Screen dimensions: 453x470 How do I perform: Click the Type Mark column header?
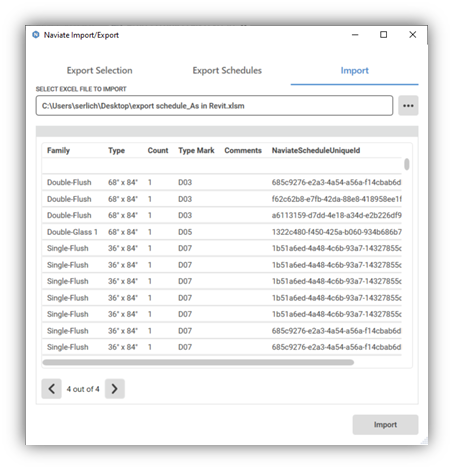pyautogui.click(x=196, y=150)
